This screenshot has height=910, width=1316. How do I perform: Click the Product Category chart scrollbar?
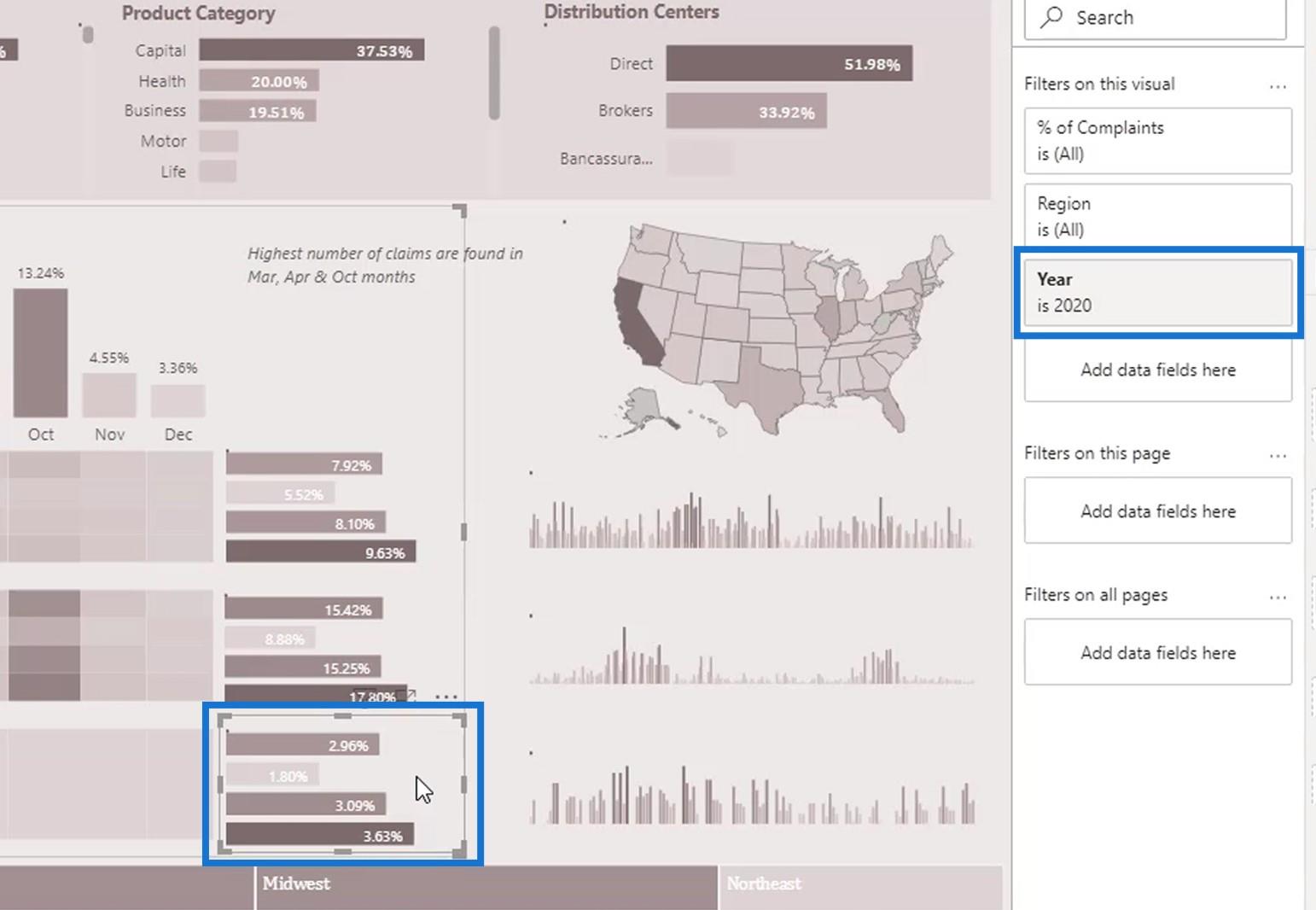pyautogui.click(x=494, y=73)
